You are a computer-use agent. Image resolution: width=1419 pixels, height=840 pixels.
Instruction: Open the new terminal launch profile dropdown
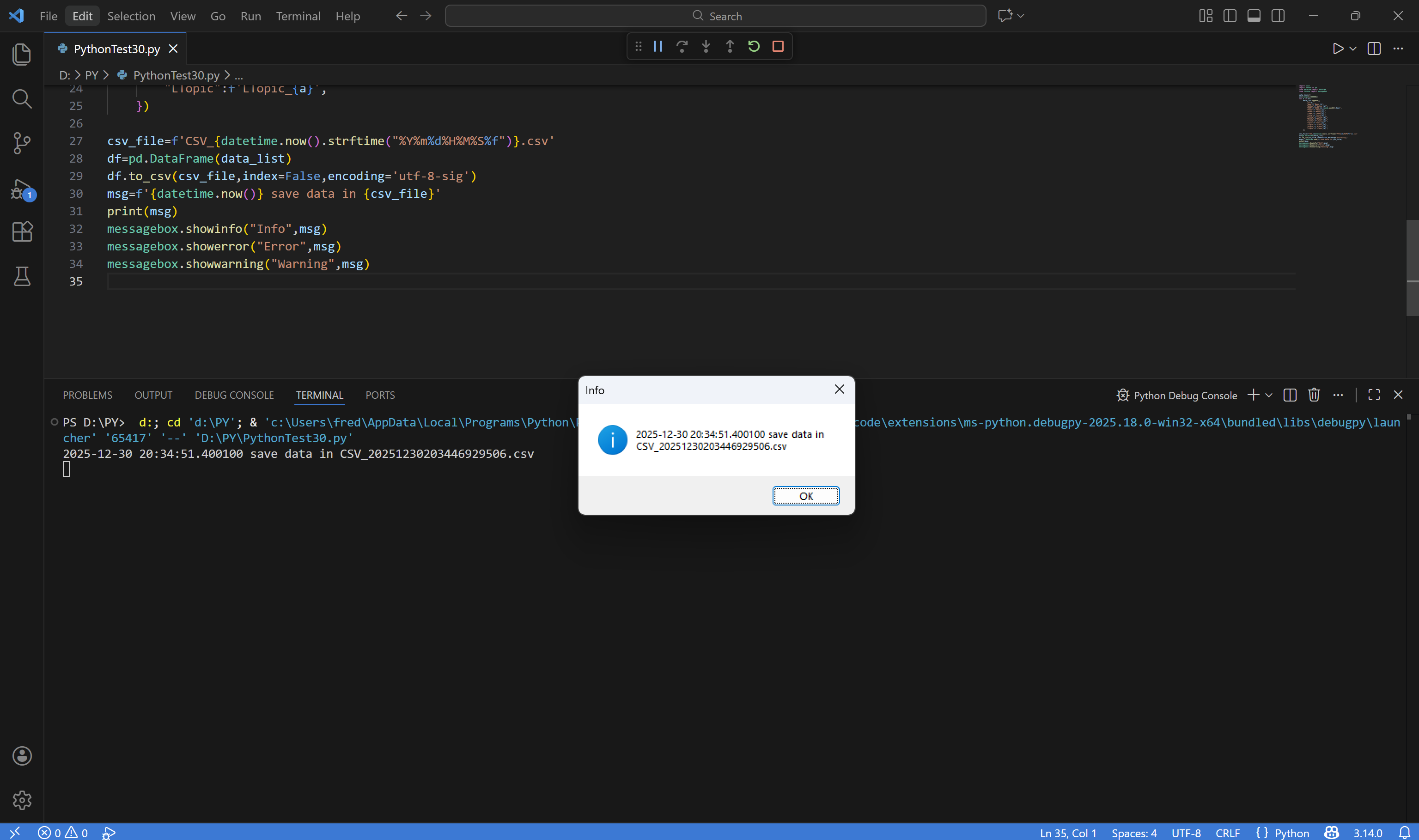point(1268,395)
